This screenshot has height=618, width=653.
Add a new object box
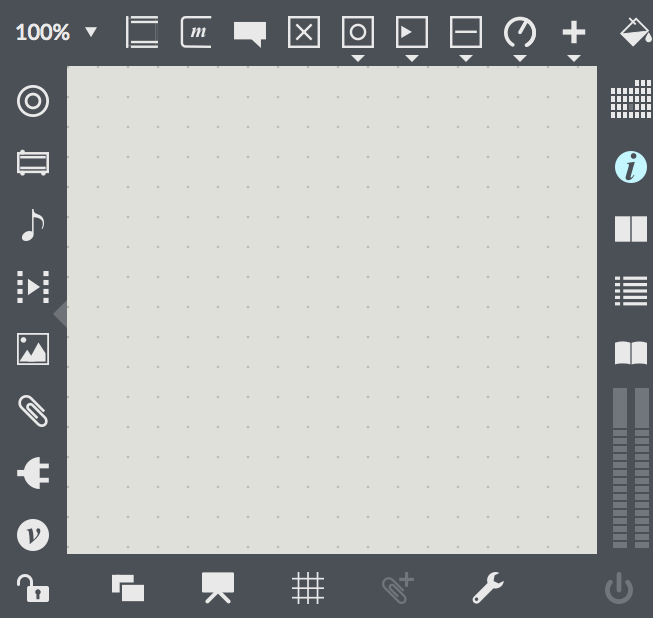coord(142,32)
